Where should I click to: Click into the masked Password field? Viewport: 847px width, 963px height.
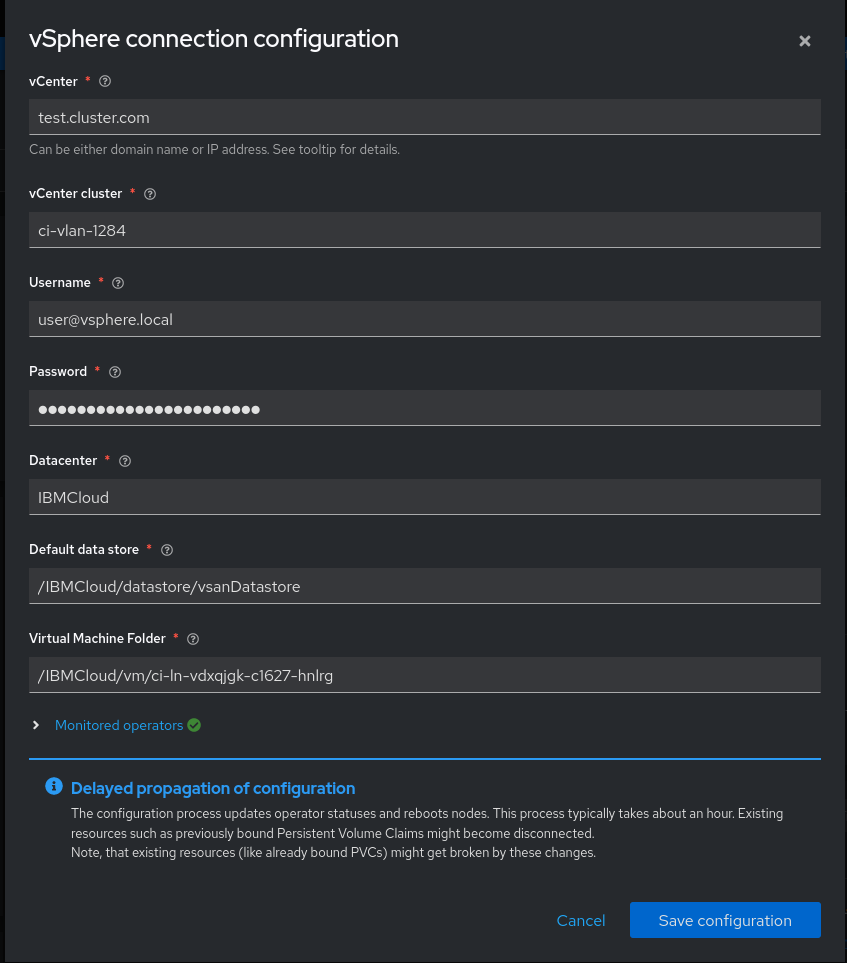(x=425, y=408)
